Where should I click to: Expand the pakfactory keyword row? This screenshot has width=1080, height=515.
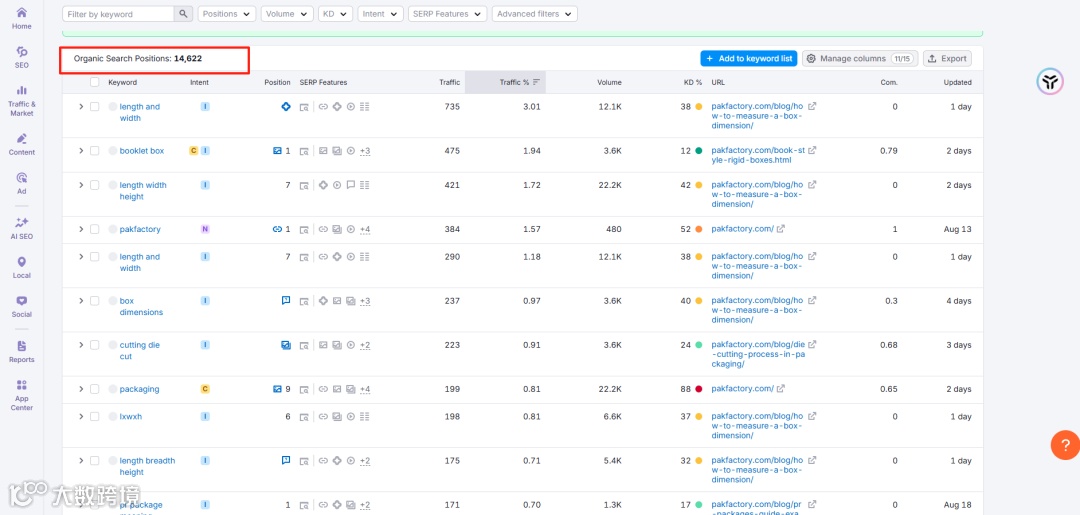[x=81, y=229]
